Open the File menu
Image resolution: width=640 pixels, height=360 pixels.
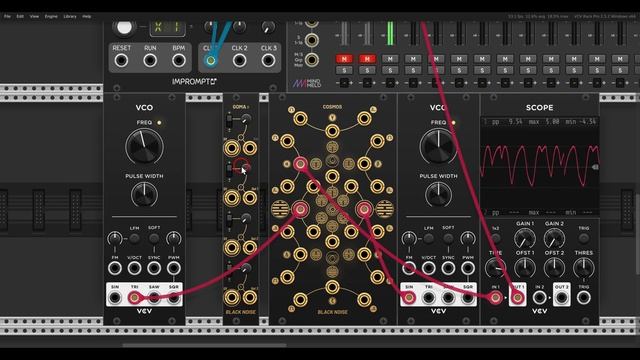(7, 16)
